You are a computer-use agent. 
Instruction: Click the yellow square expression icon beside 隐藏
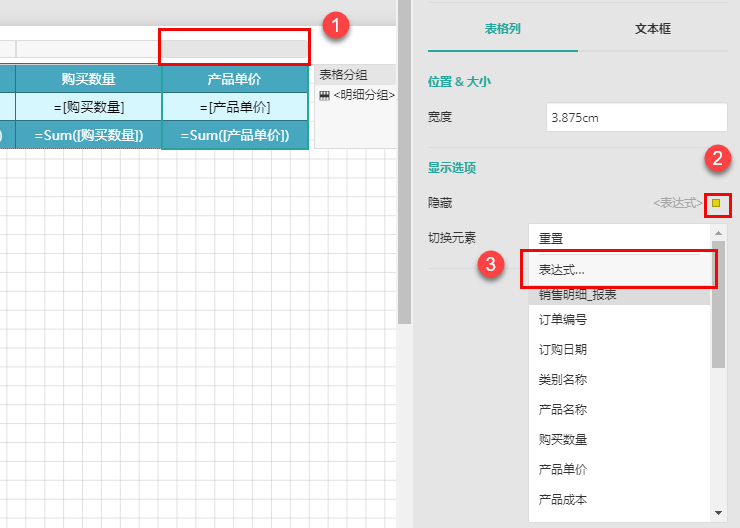(716, 203)
